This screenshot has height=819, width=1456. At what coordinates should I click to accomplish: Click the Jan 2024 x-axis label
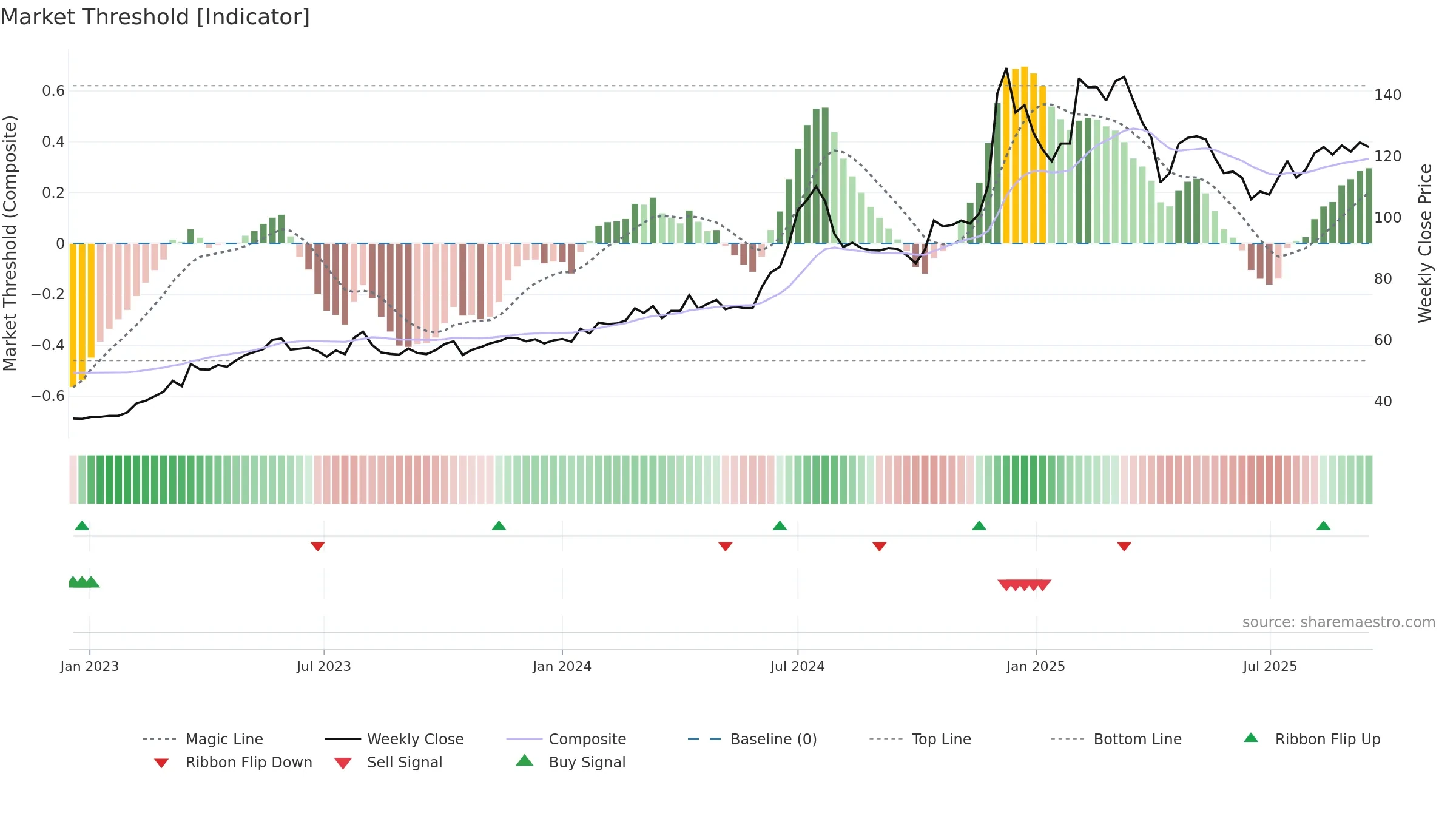[x=562, y=667]
